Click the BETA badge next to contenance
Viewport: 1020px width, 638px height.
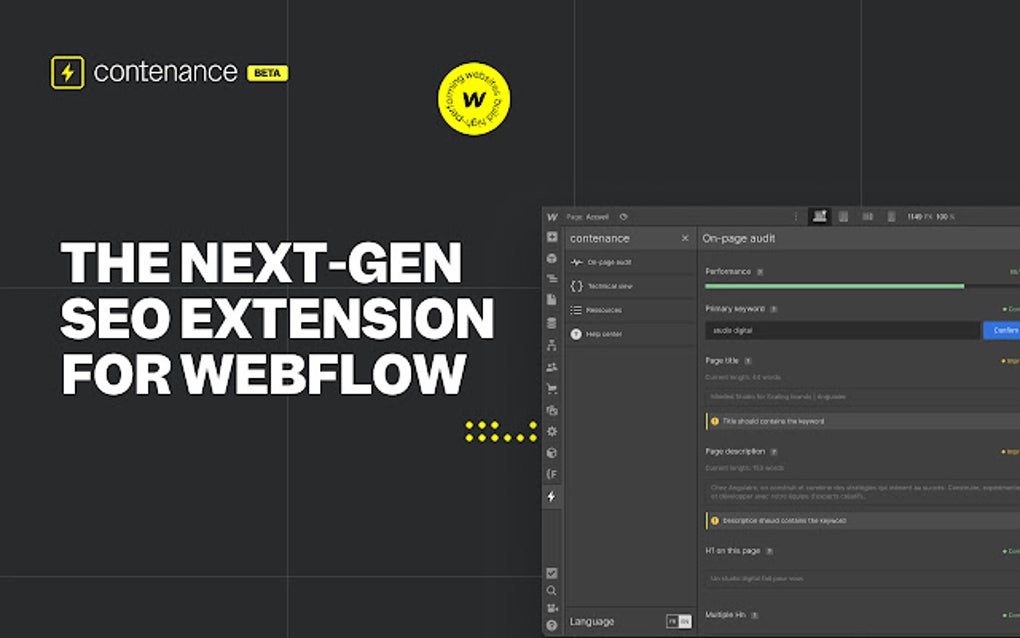pyautogui.click(x=267, y=73)
